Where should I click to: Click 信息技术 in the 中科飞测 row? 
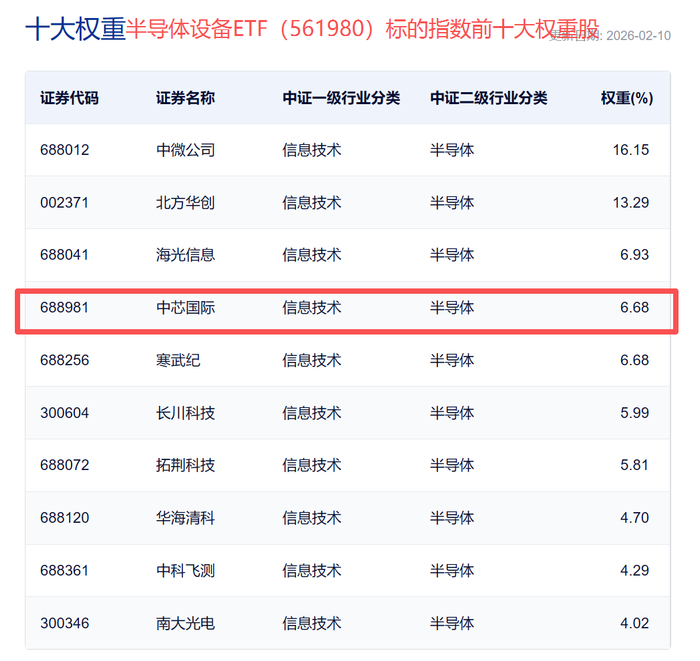tap(312, 570)
